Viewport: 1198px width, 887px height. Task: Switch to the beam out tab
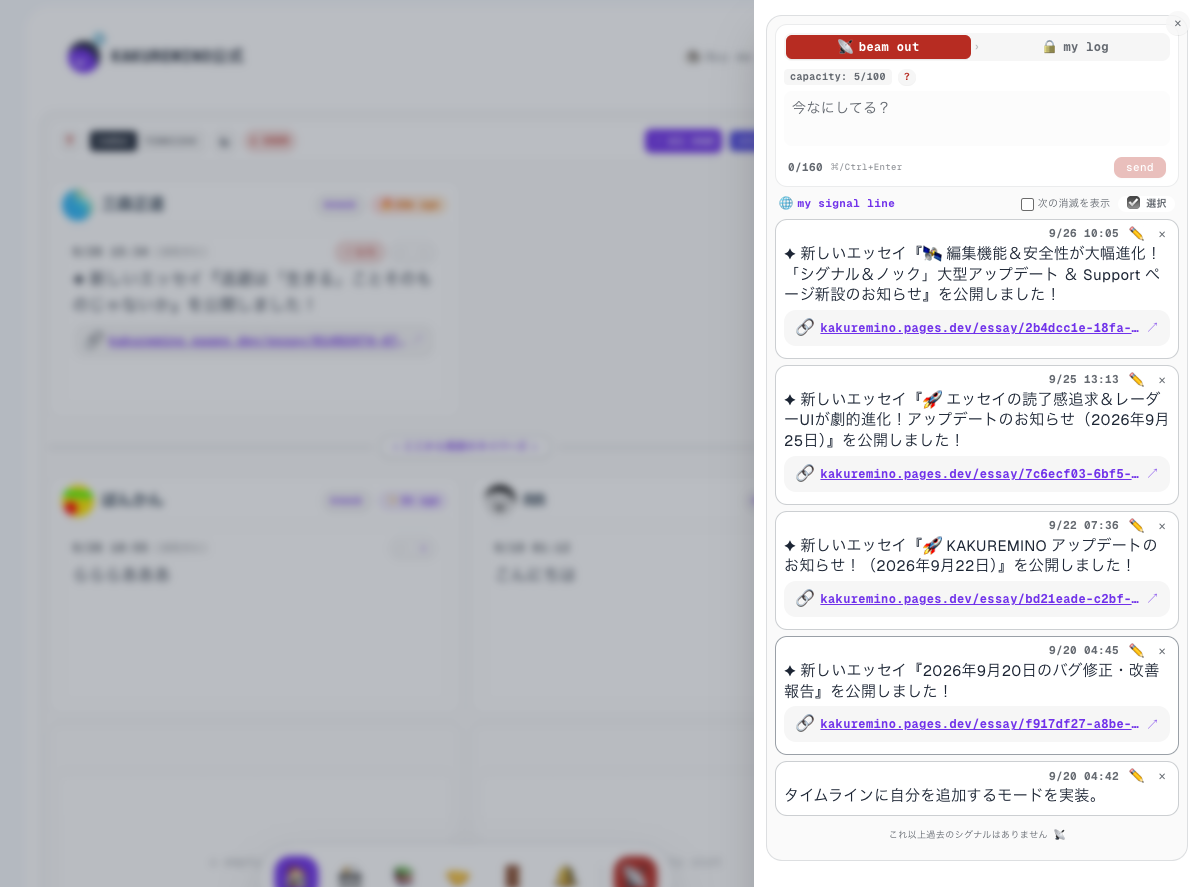[x=878, y=47]
